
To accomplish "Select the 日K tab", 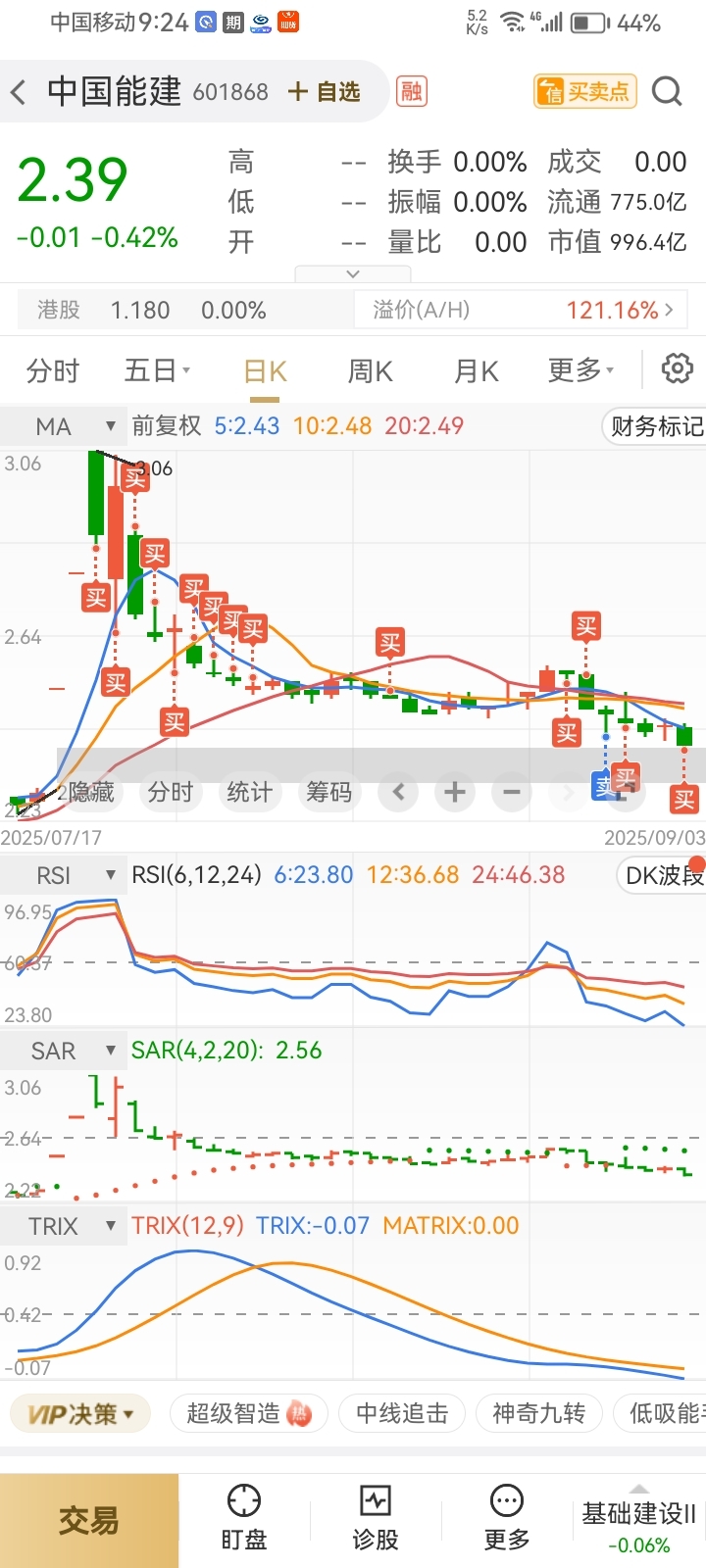I will pos(265,371).
